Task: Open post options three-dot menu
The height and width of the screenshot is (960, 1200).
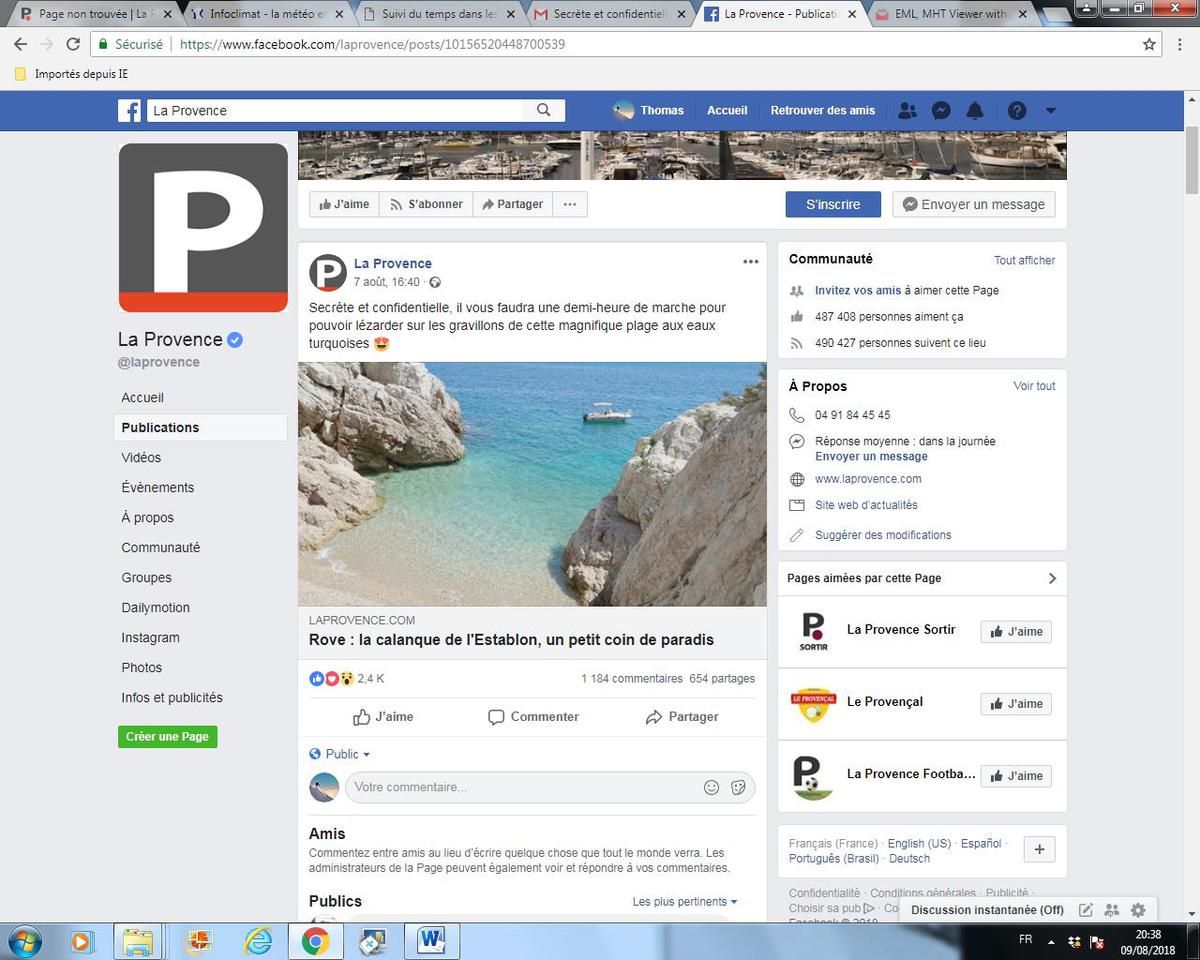Action: [x=751, y=262]
